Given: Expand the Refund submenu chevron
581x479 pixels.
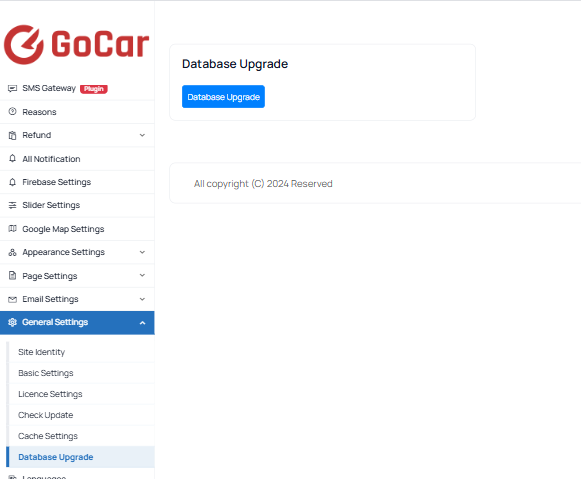Looking at the screenshot, I should click(x=142, y=135).
